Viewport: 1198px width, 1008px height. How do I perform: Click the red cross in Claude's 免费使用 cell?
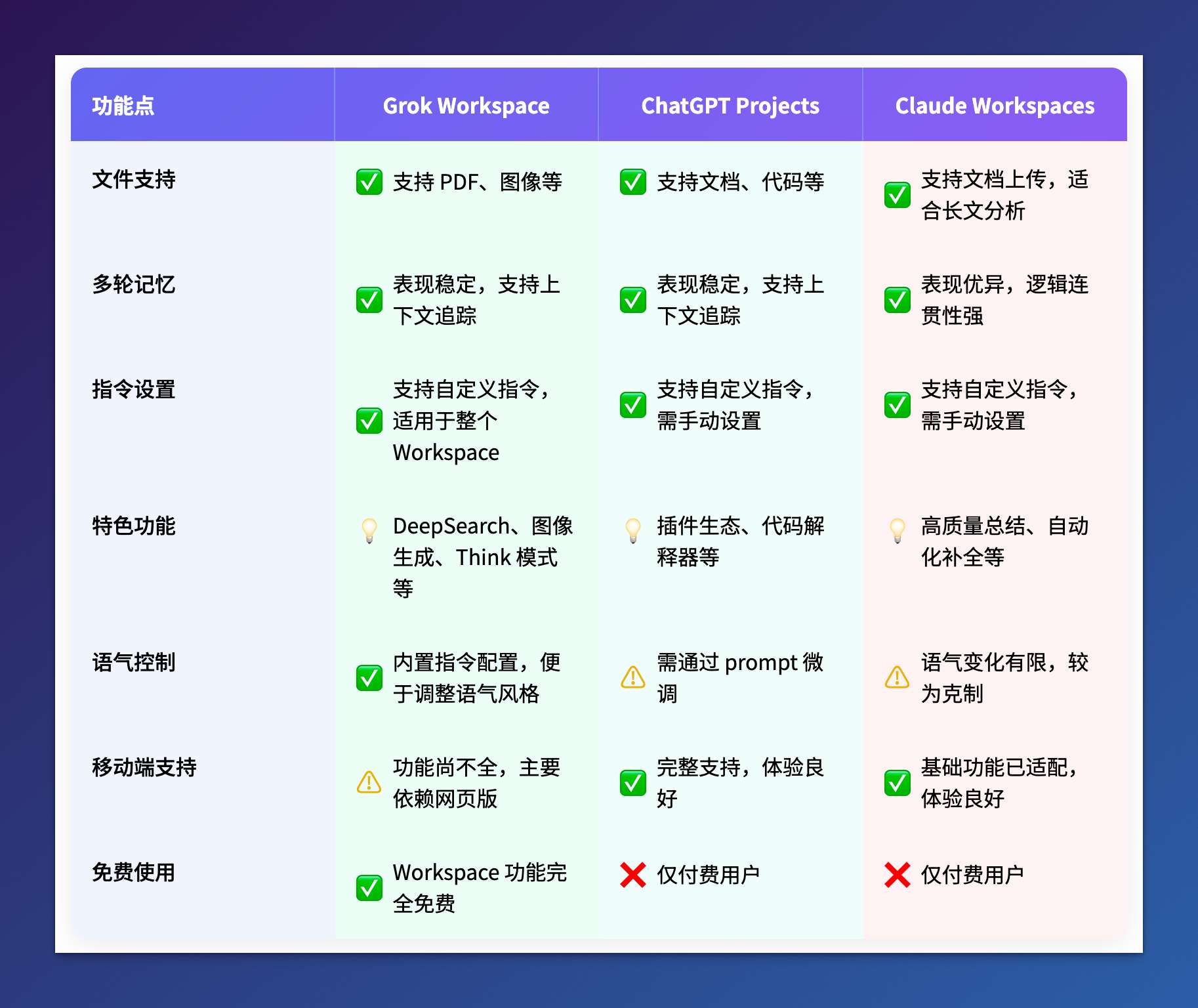pyautogui.click(x=898, y=875)
